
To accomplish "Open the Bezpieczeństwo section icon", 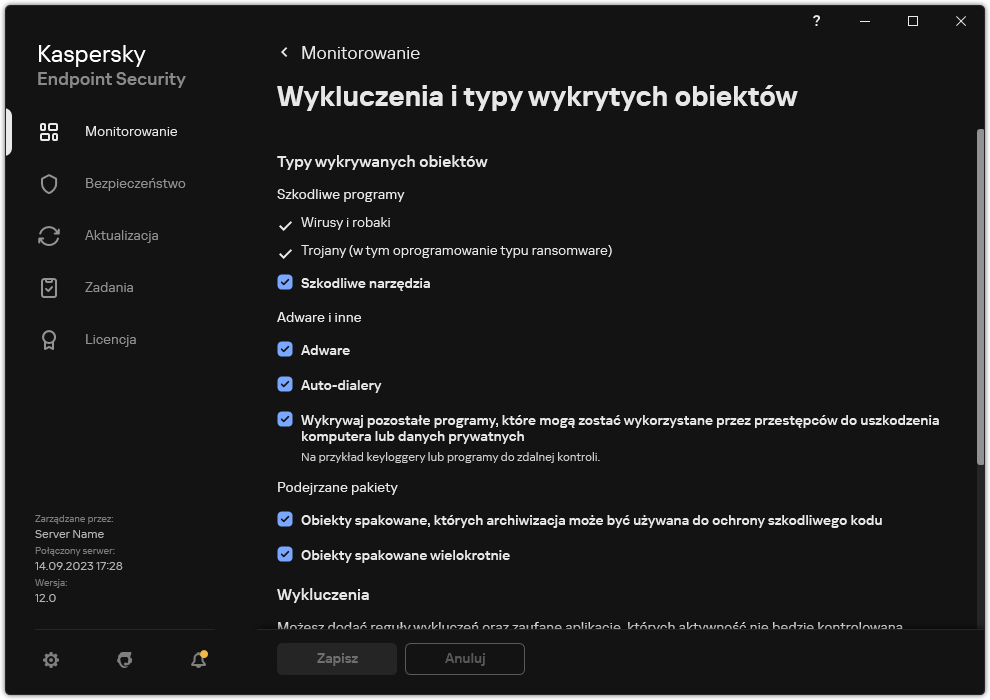I will [48, 183].
